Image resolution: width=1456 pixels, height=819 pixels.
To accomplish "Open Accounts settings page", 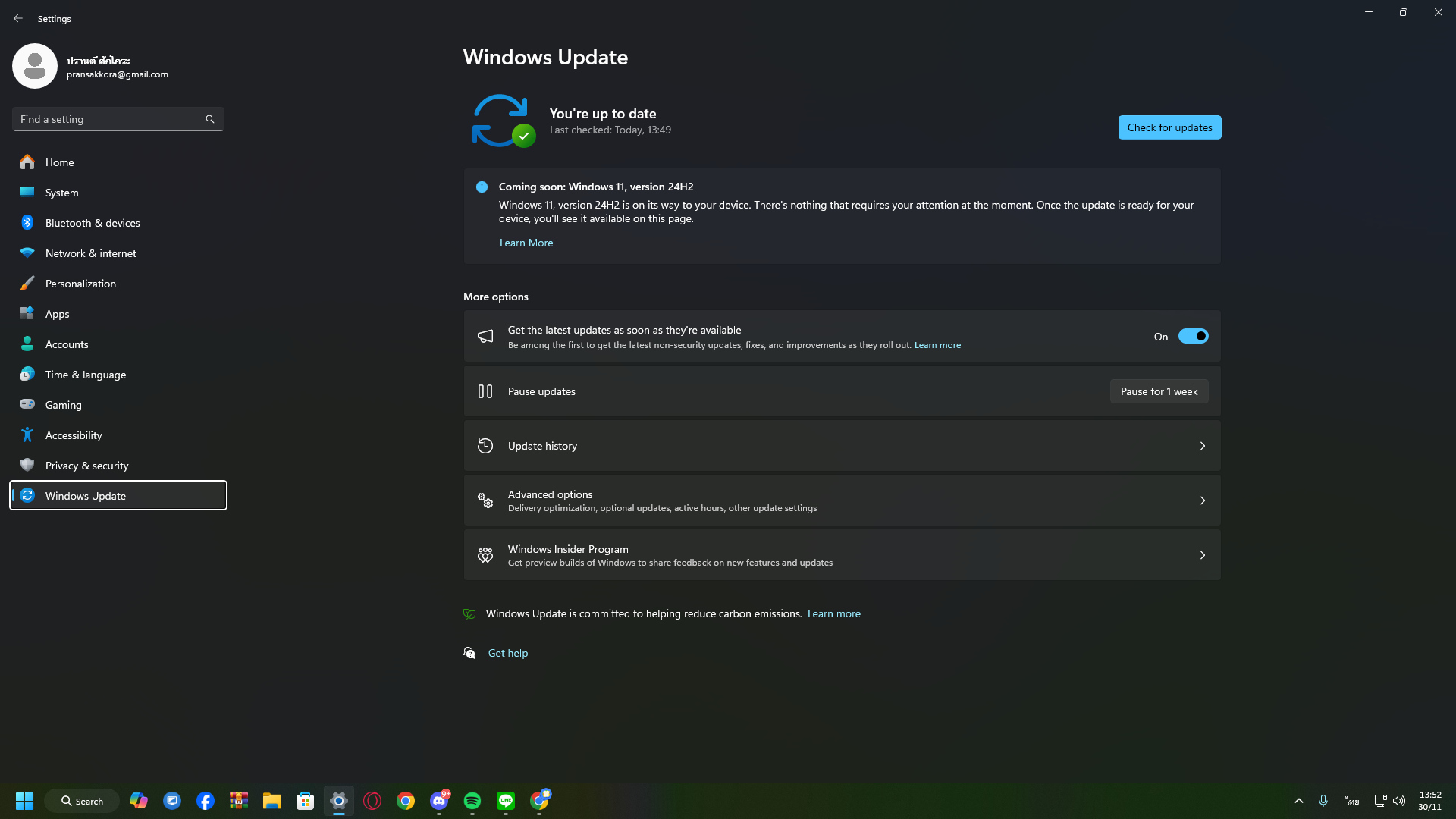I will (x=118, y=344).
